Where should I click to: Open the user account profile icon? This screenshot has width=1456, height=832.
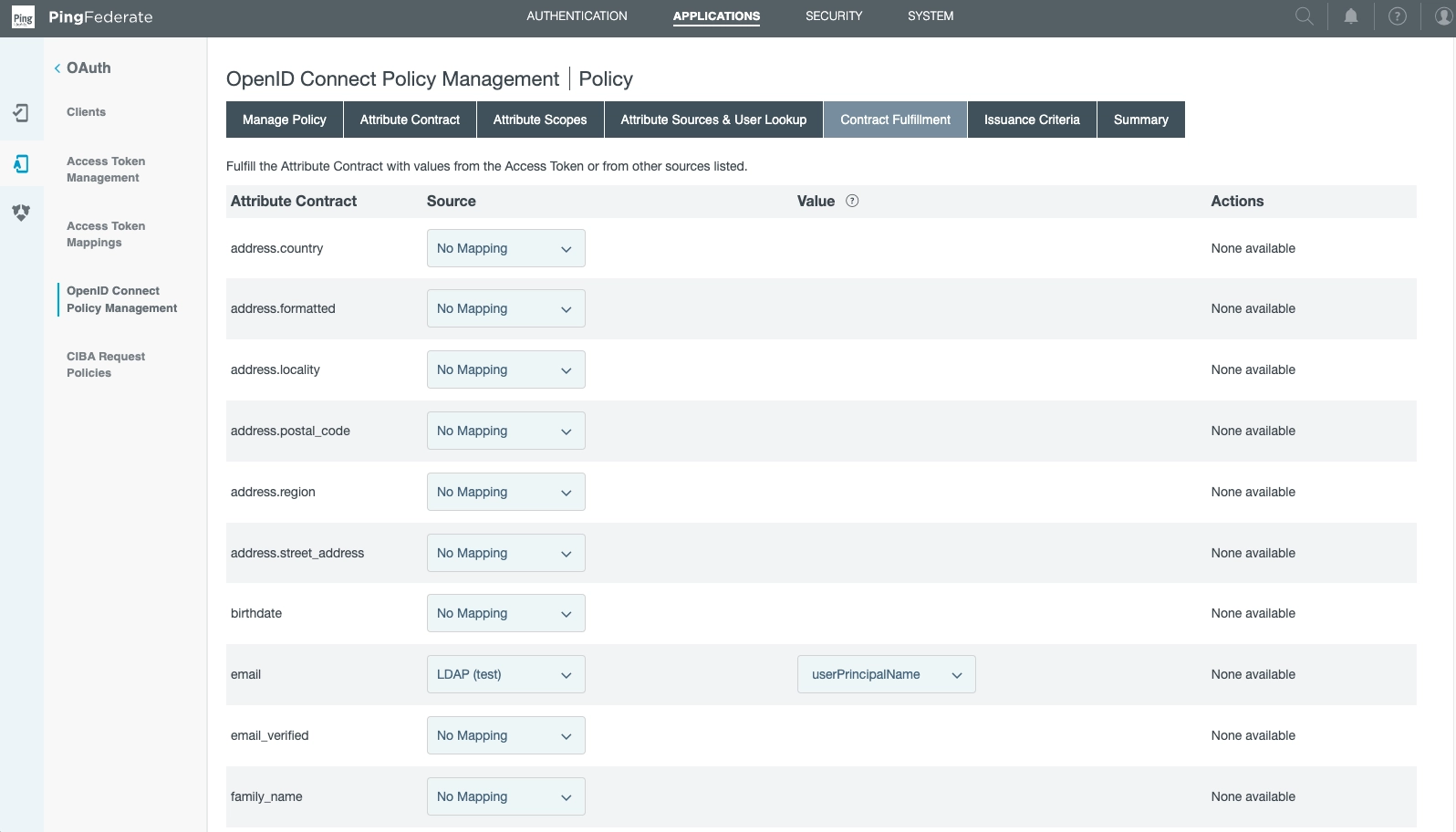(x=1442, y=16)
